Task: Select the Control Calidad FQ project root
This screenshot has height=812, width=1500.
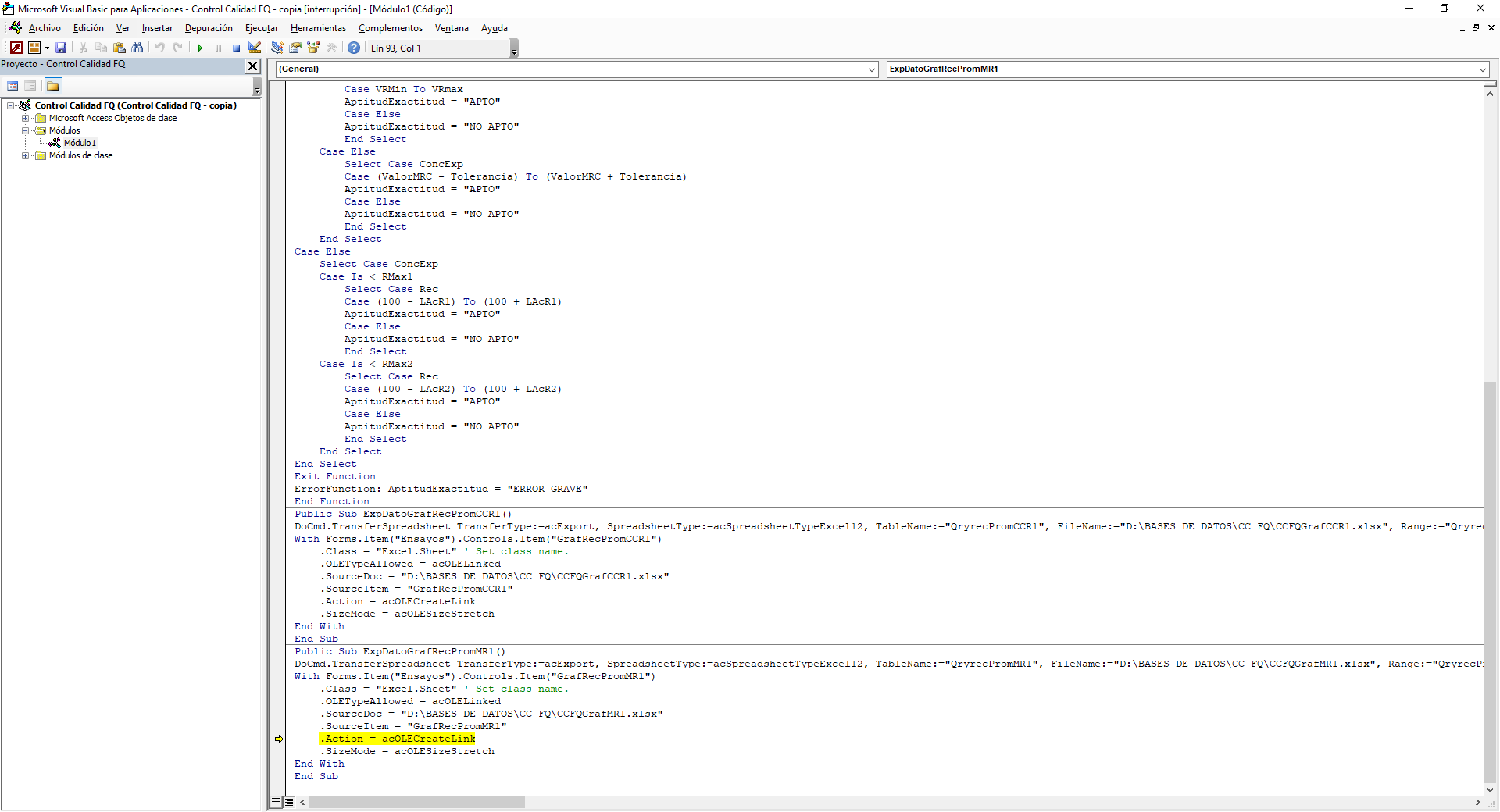Action: 135,105
